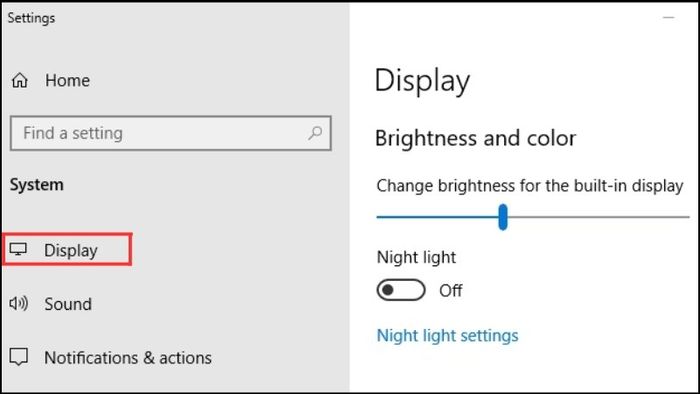Click the System section heading
Screen dimensions: 700x394
point(37,185)
